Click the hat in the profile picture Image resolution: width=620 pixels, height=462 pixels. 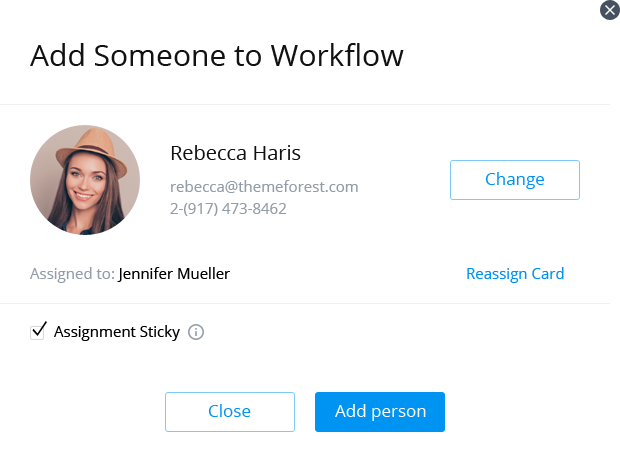pyautogui.click(x=87, y=143)
